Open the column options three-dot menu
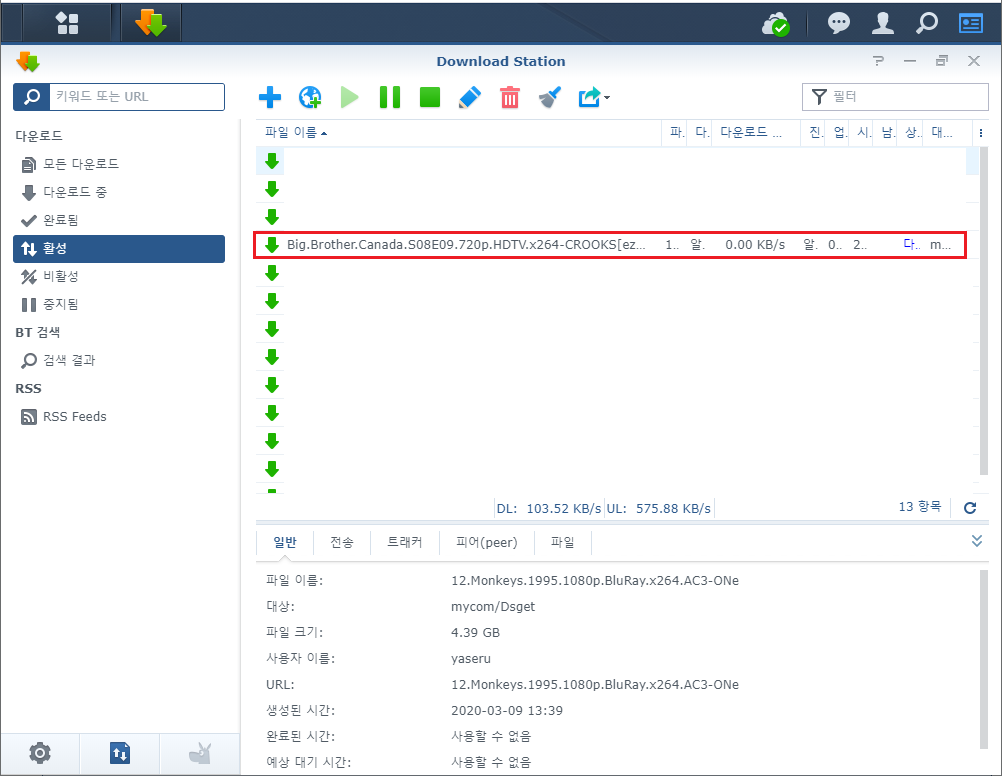The image size is (1002, 776). (x=981, y=133)
